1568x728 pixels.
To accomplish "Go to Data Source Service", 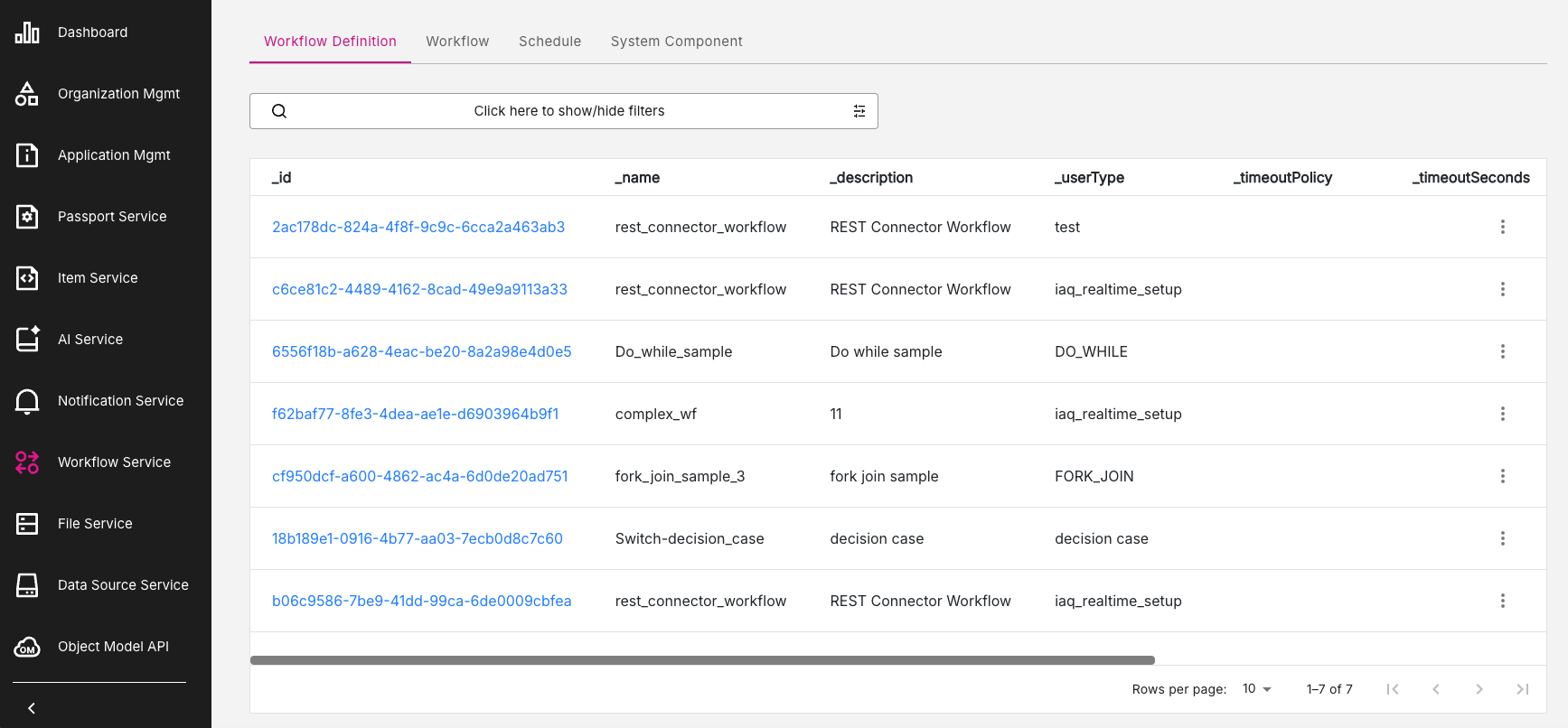I will click(x=123, y=585).
